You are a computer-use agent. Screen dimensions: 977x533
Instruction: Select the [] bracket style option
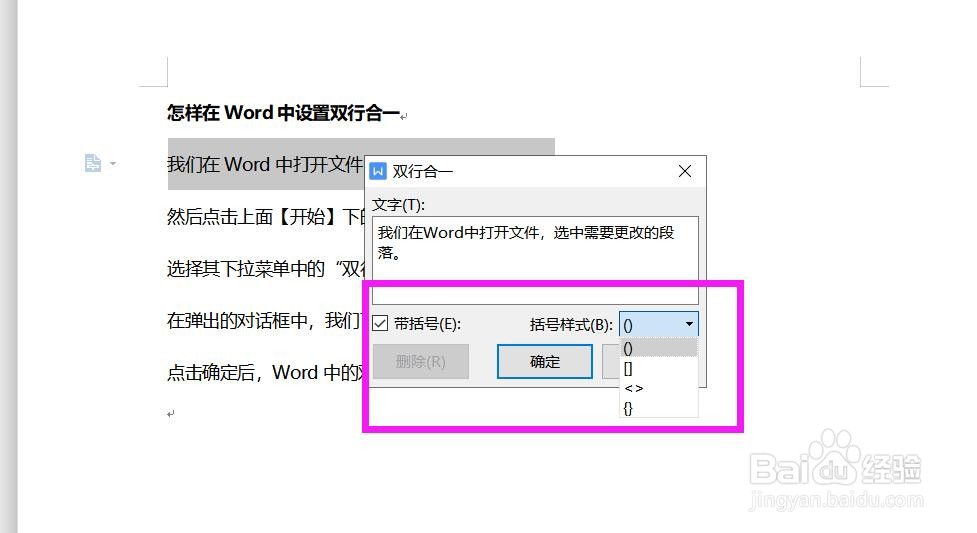(659, 368)
